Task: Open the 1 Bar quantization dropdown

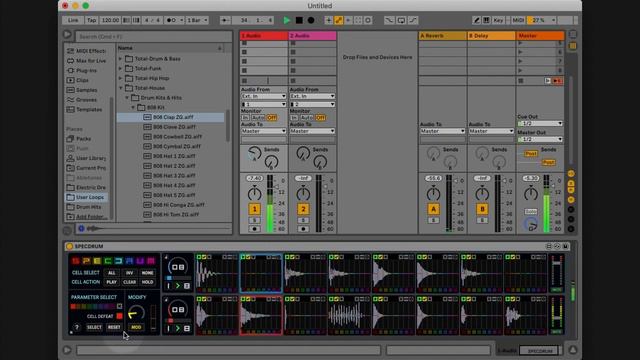Action: coord(198,20)
